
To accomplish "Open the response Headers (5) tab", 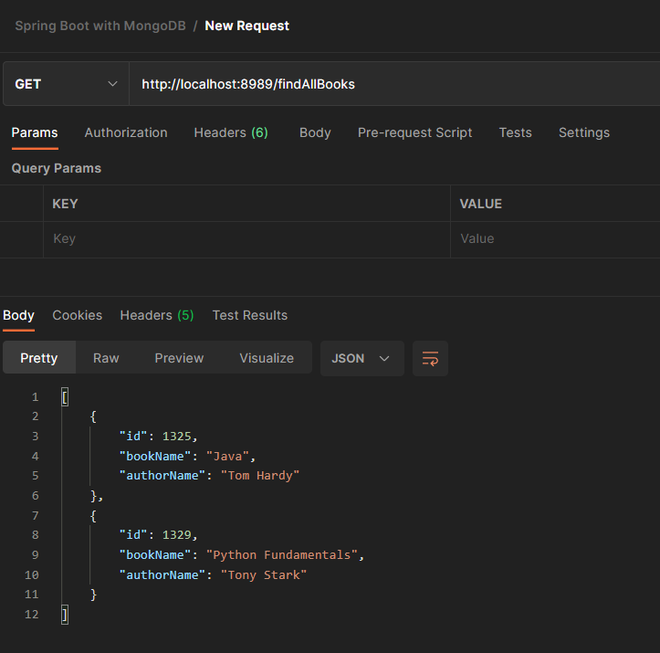I will click(157, 315).
